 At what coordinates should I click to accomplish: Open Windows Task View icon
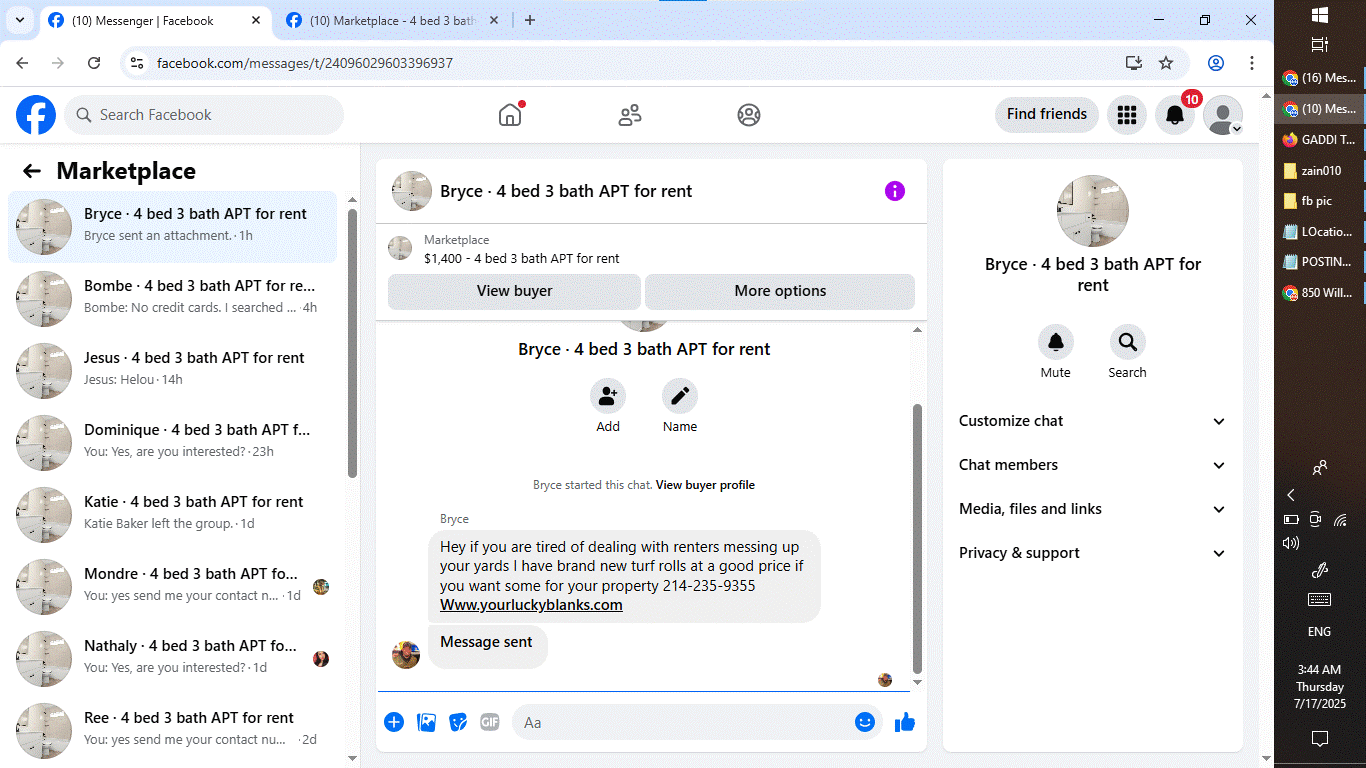click(x=1319, y=45)
